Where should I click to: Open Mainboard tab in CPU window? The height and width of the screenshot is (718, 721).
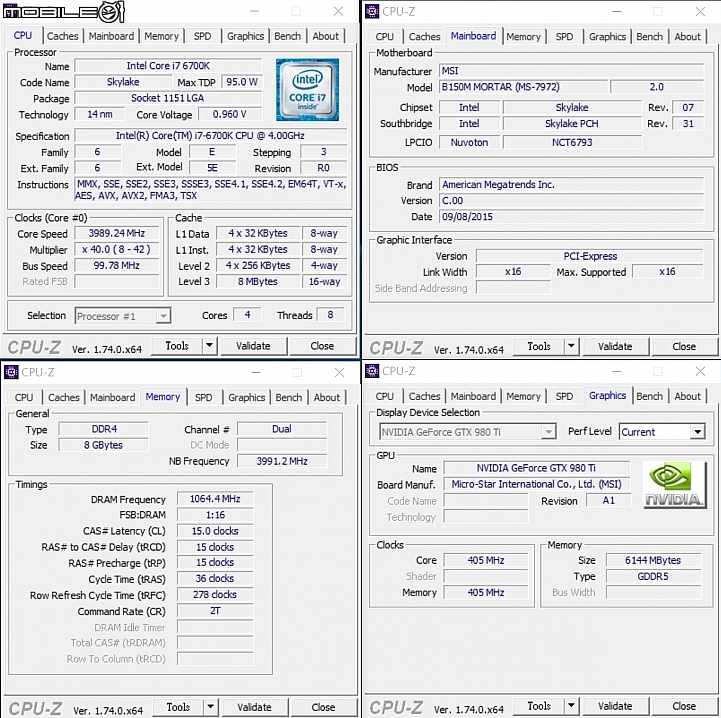click(x=111, y=36)
